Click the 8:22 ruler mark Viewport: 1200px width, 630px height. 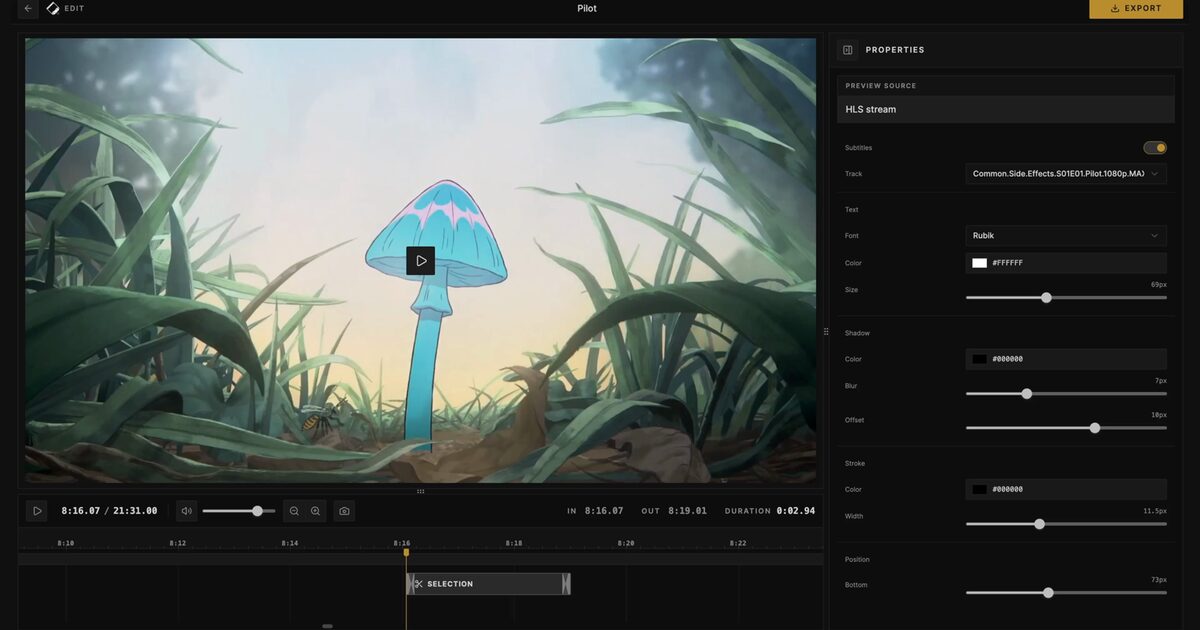click(x=738, y=543)
